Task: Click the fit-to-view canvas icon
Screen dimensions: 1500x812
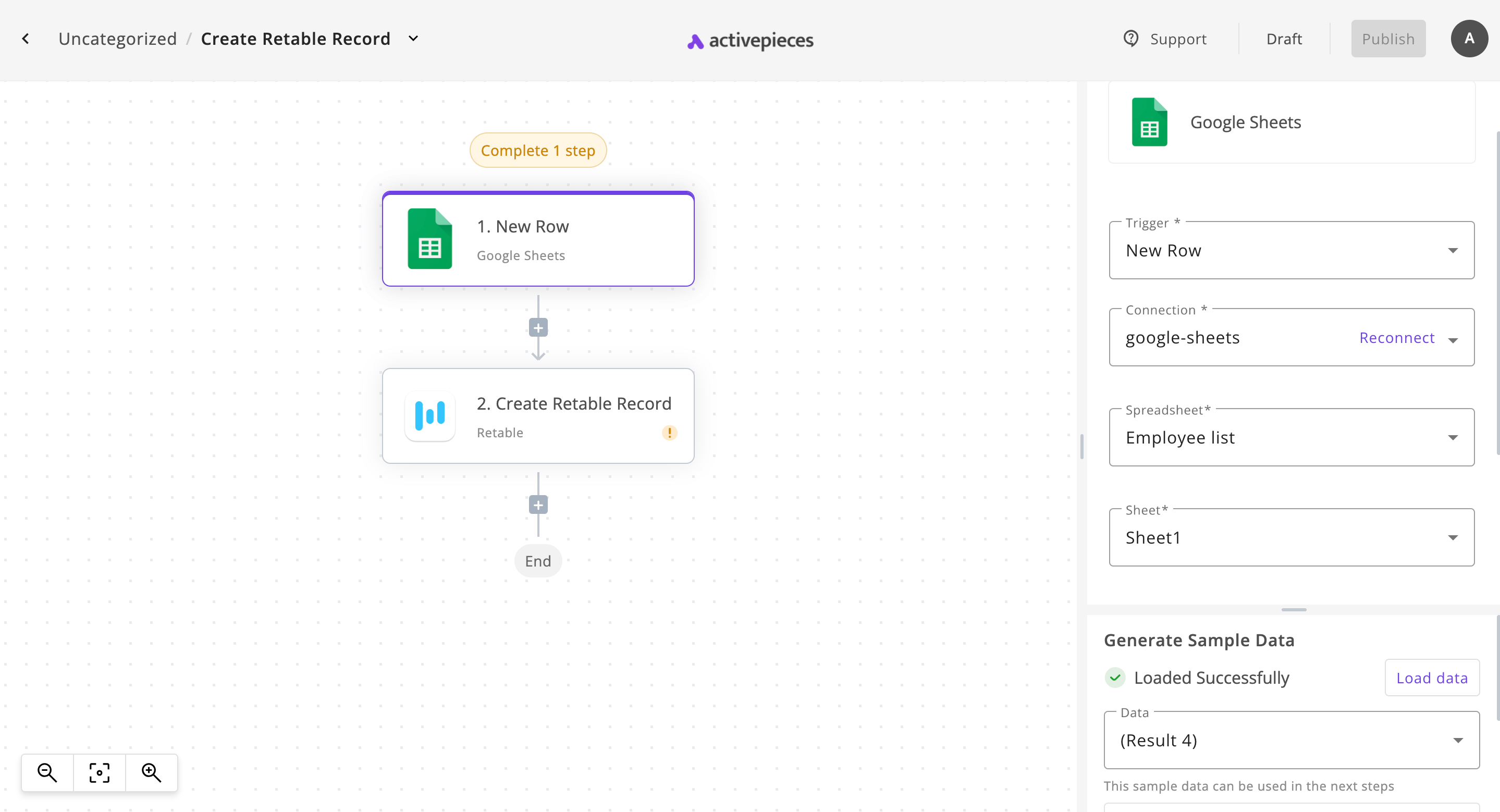Action: tap(99, 772)
